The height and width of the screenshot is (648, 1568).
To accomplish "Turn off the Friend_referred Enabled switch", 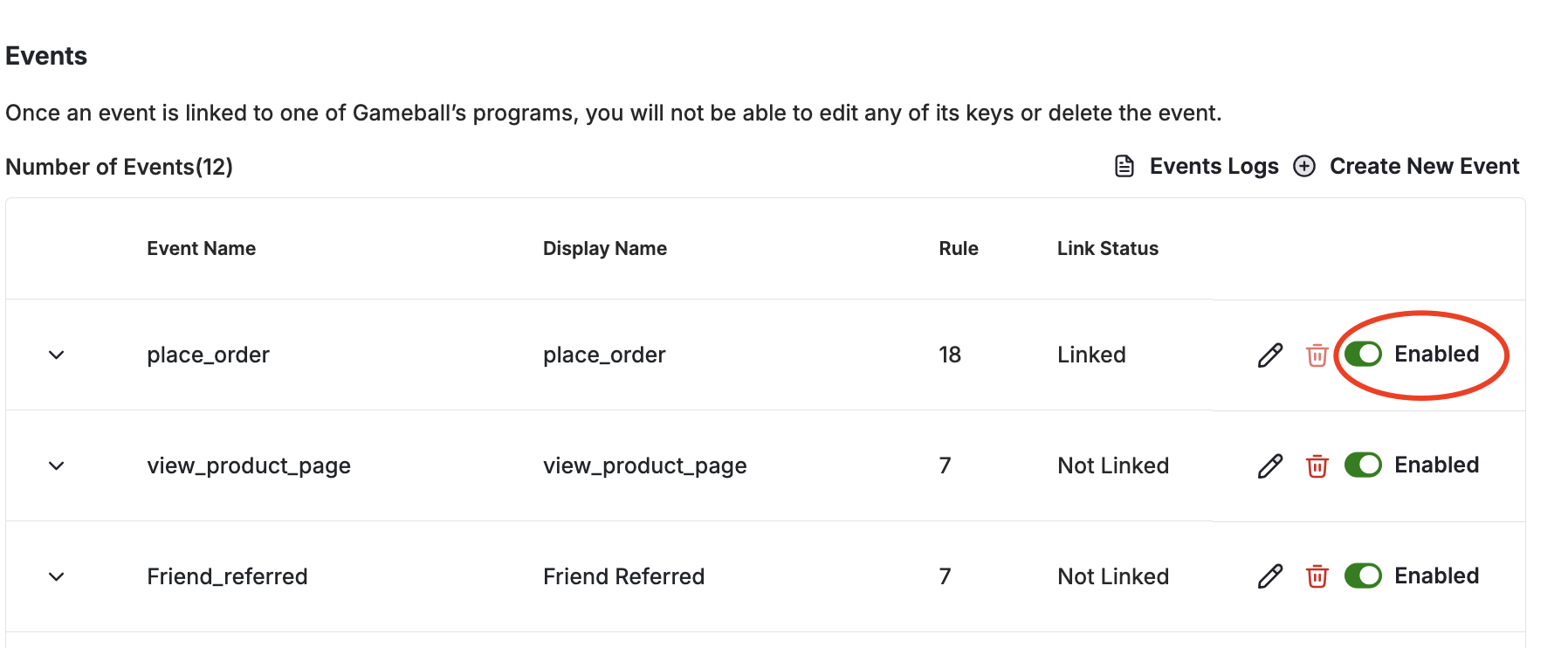I will point(1363,576).
